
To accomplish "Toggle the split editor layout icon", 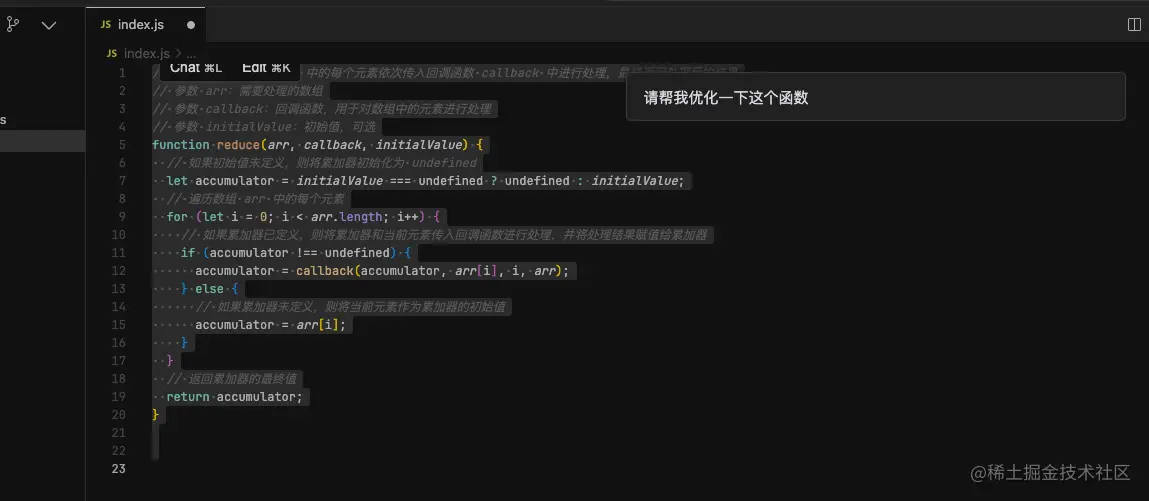I will point(1134,25).
